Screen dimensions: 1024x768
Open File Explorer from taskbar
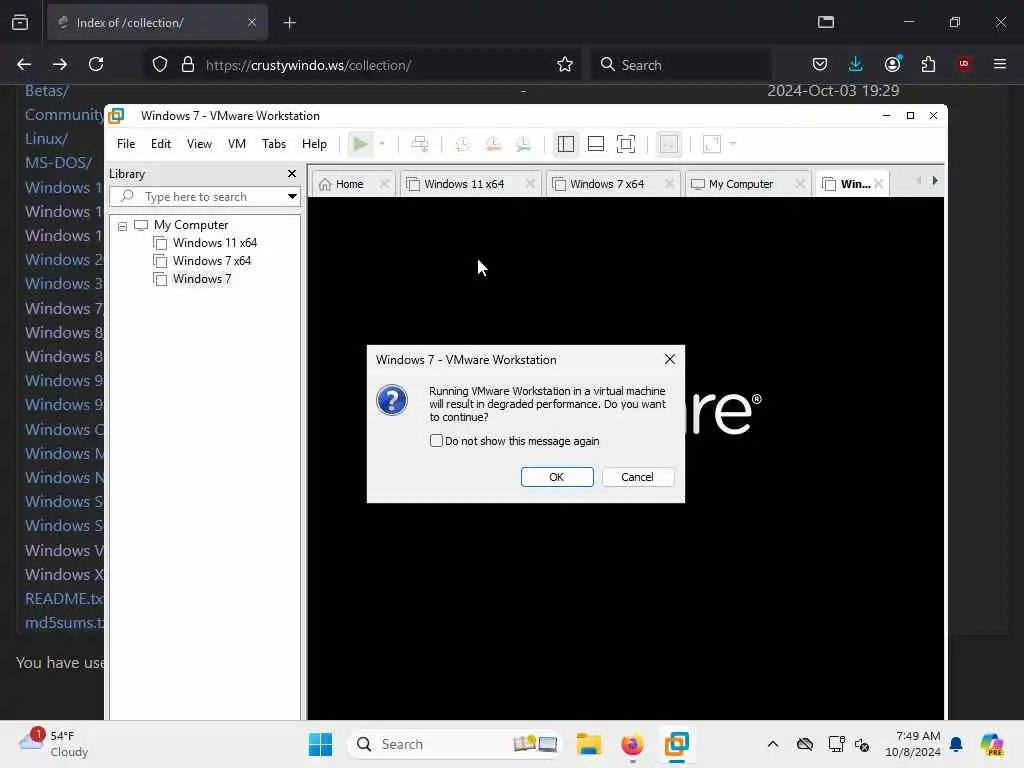(x=588, y=744)
